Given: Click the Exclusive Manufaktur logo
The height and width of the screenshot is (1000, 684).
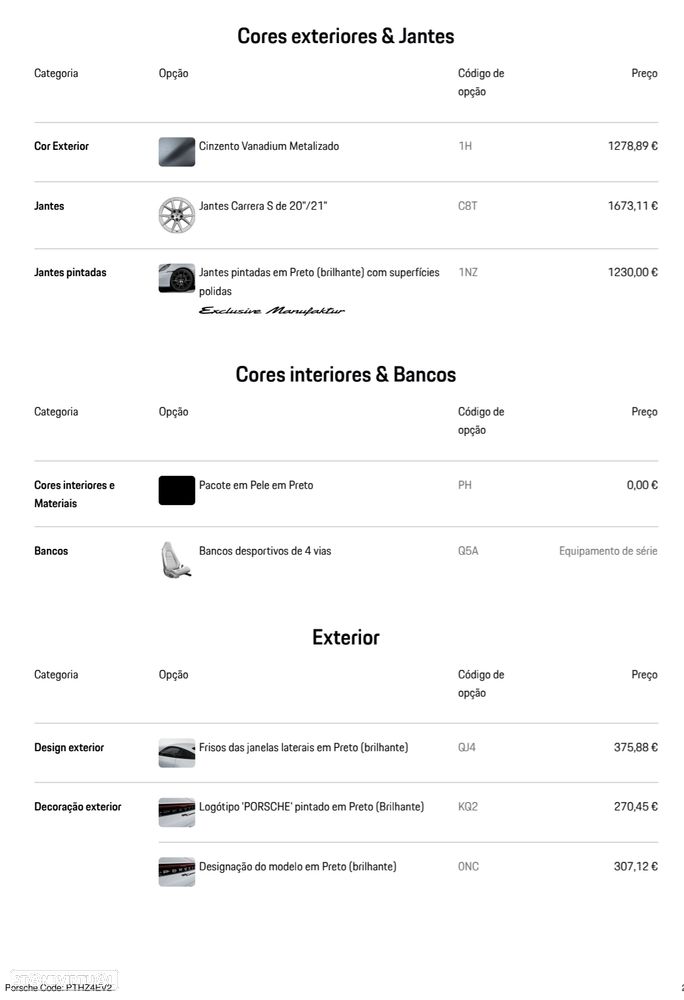Looking at the screenshot, I should 272,311.
